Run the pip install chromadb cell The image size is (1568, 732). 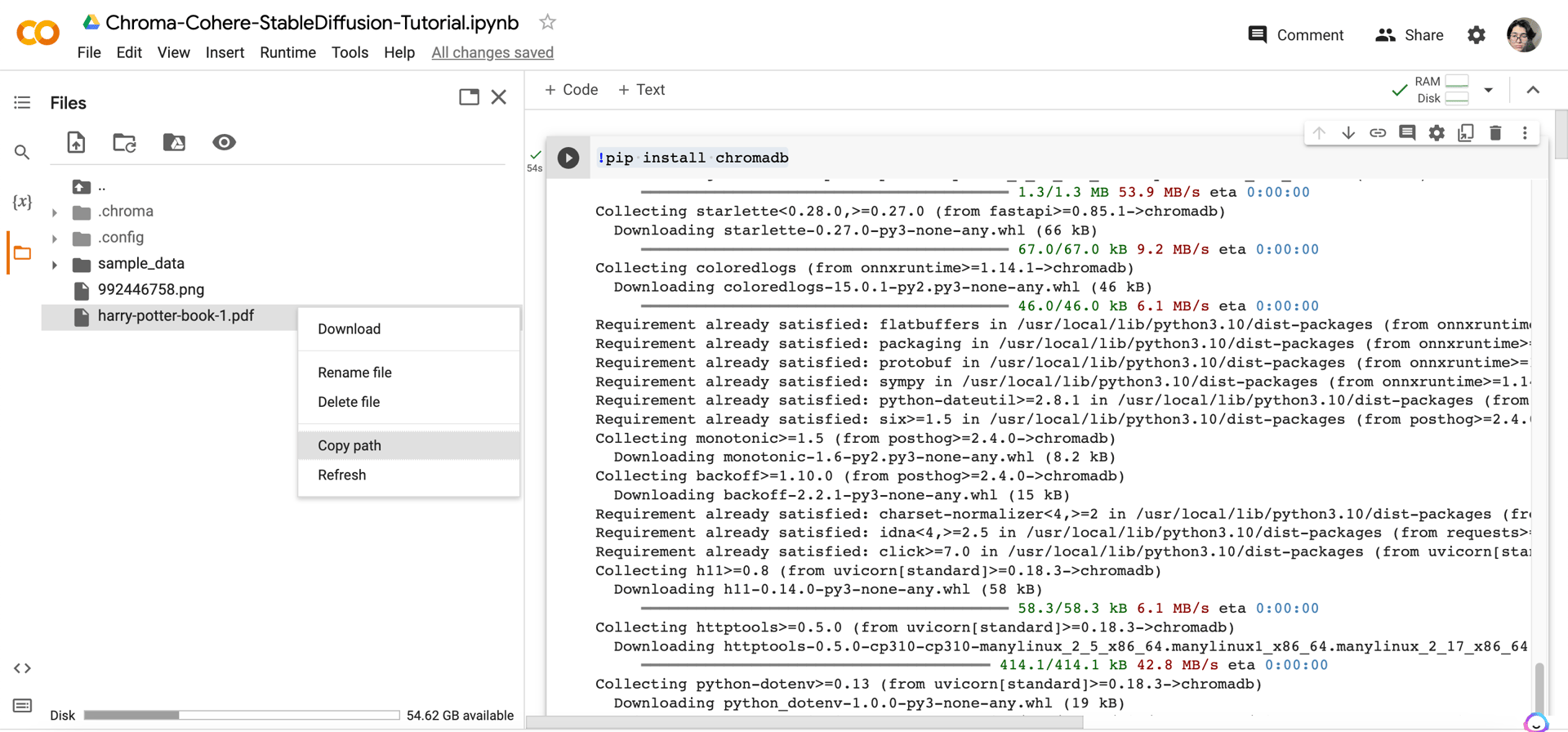(568, 158)
